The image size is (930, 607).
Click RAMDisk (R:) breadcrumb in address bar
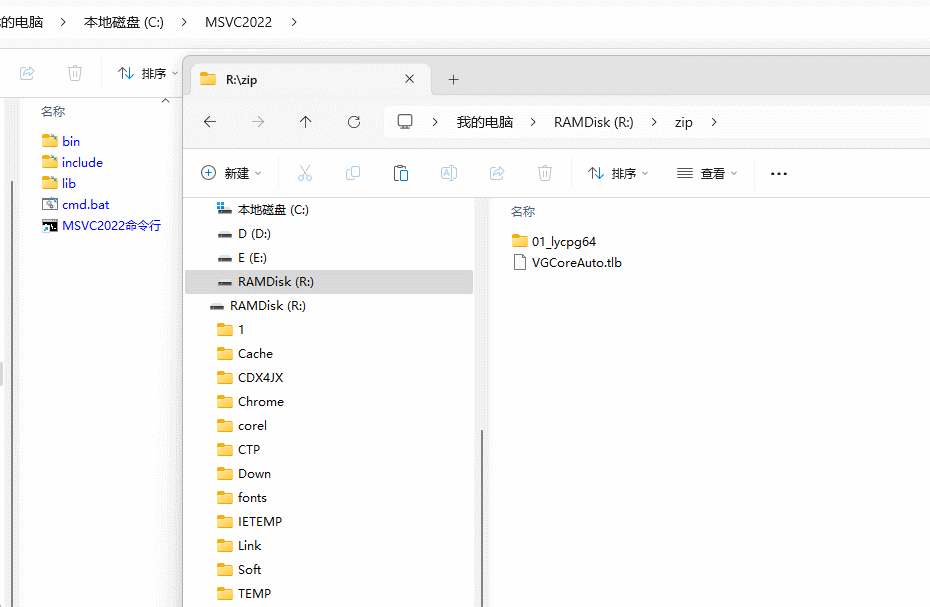[x=594, y=122]
